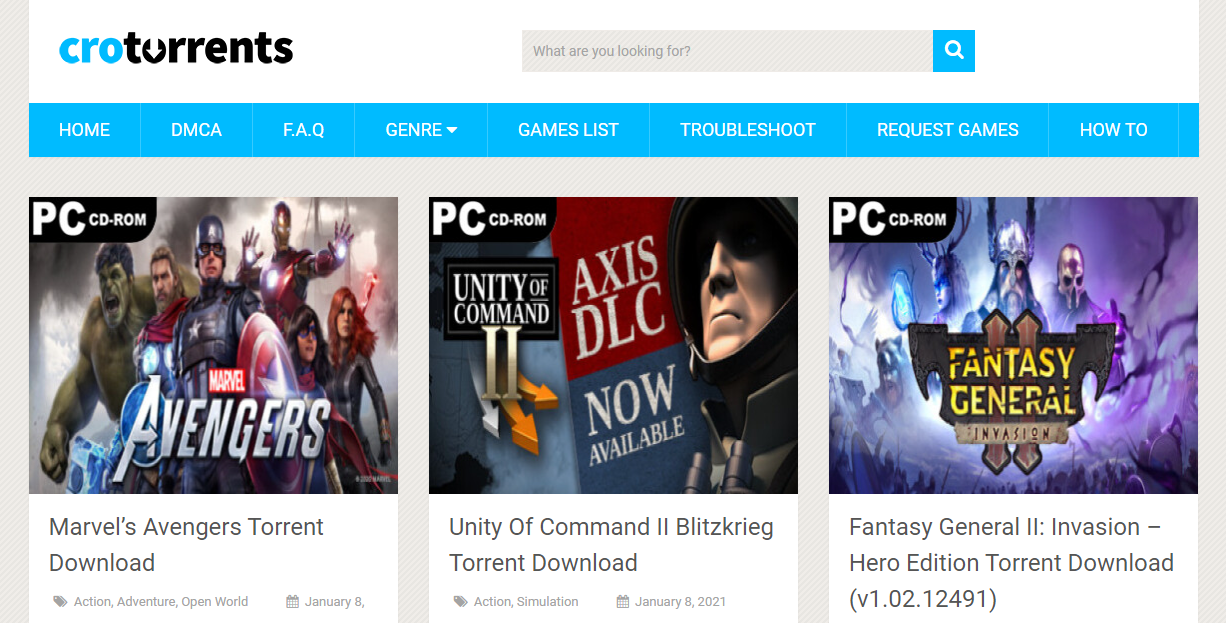Select the Action category under Unity Of Command II
1226x623 pixels.
click(492, 602)
